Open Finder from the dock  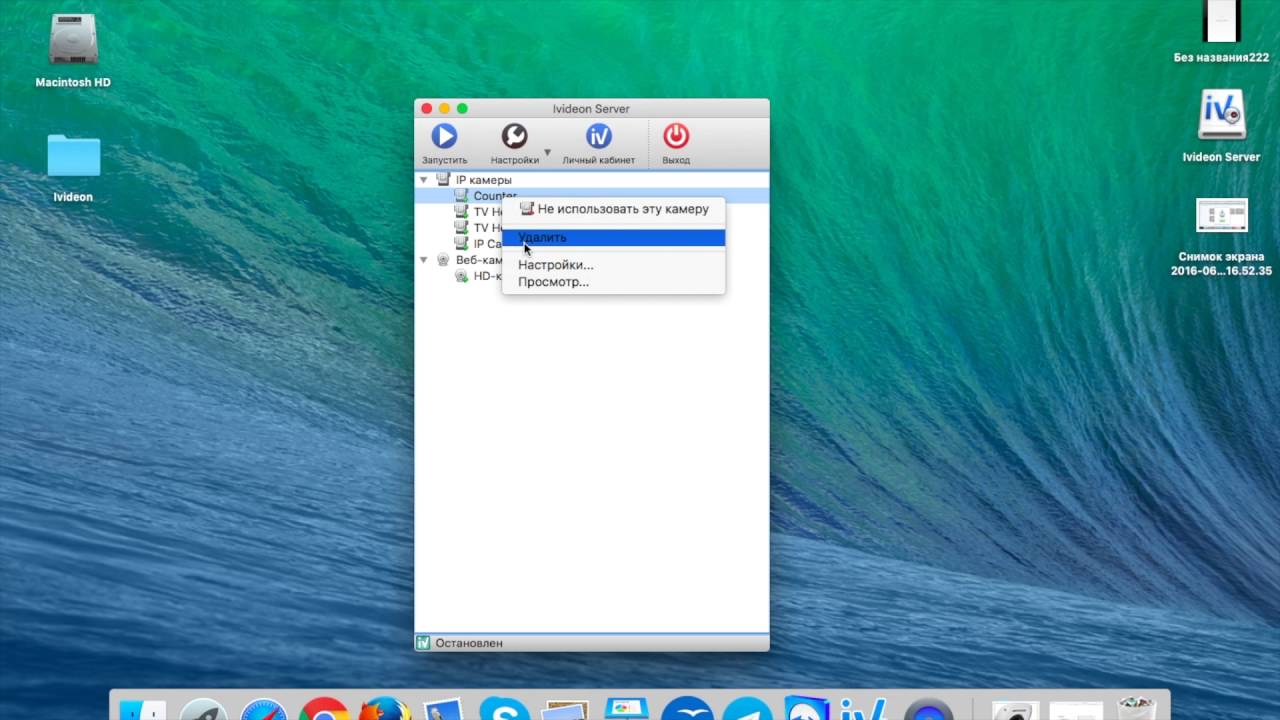pyautogui.click(x=143, y=709)
